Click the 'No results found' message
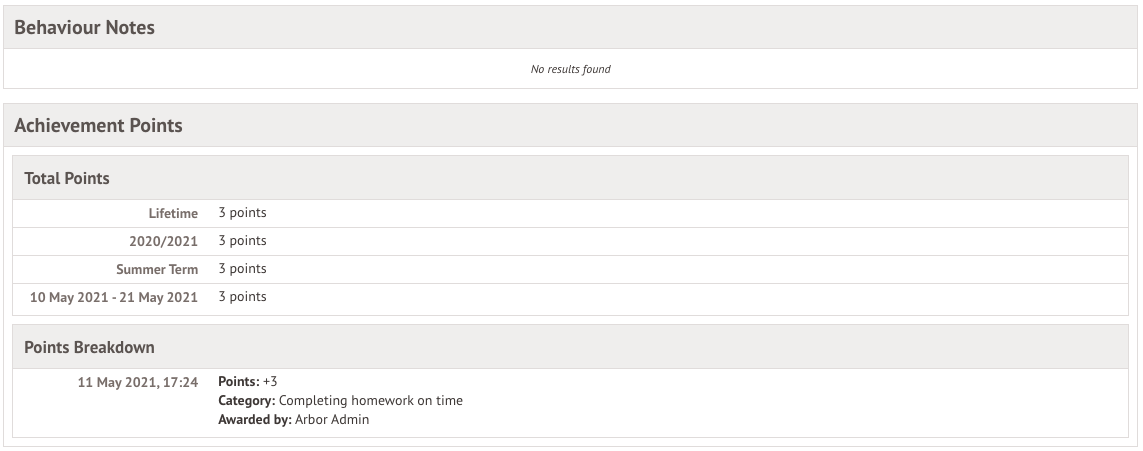Screen dimensions: 1143x451 (570, 69)
